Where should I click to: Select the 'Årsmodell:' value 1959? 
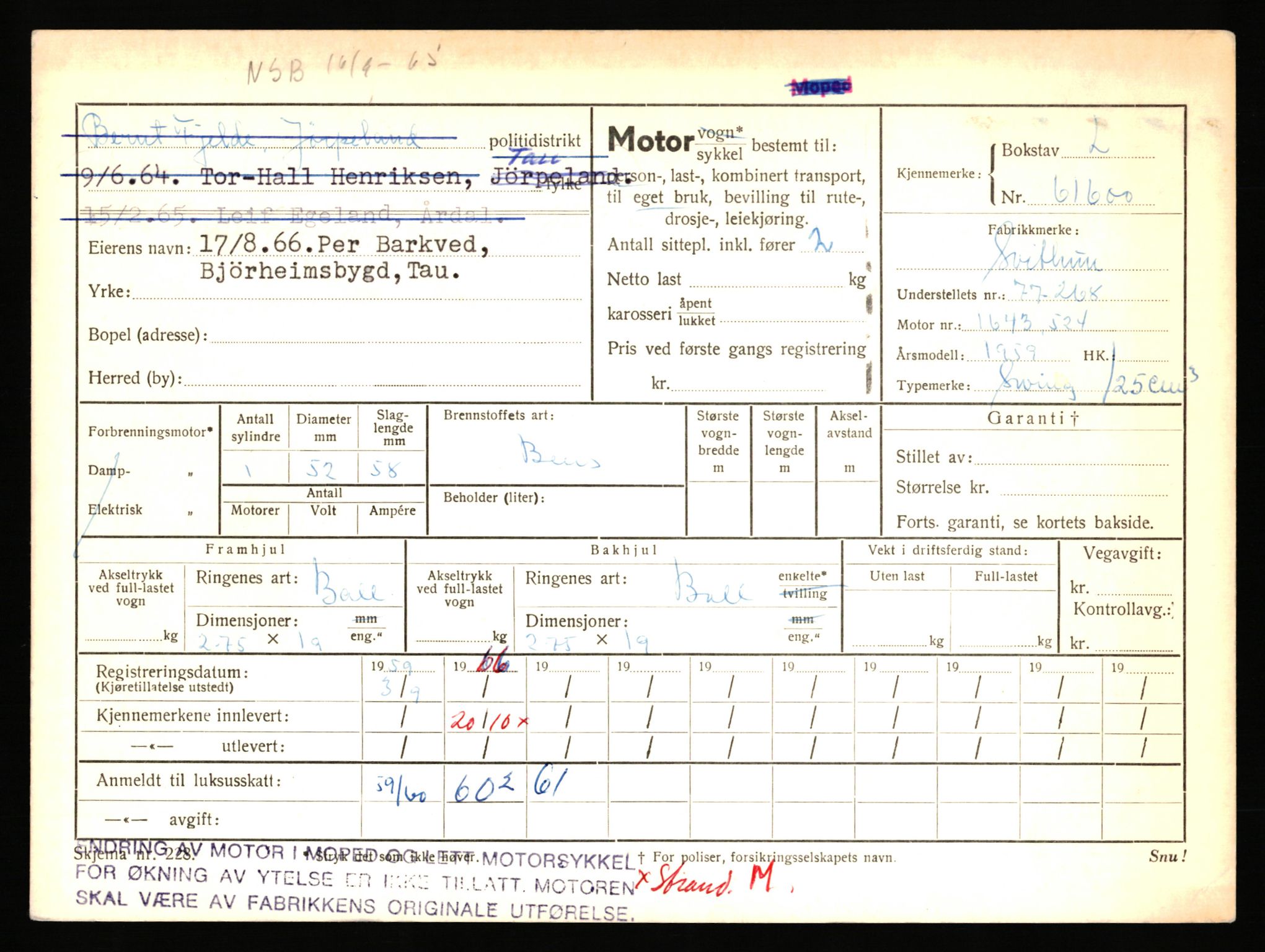pyautogui.click(x=1012, y=353)
